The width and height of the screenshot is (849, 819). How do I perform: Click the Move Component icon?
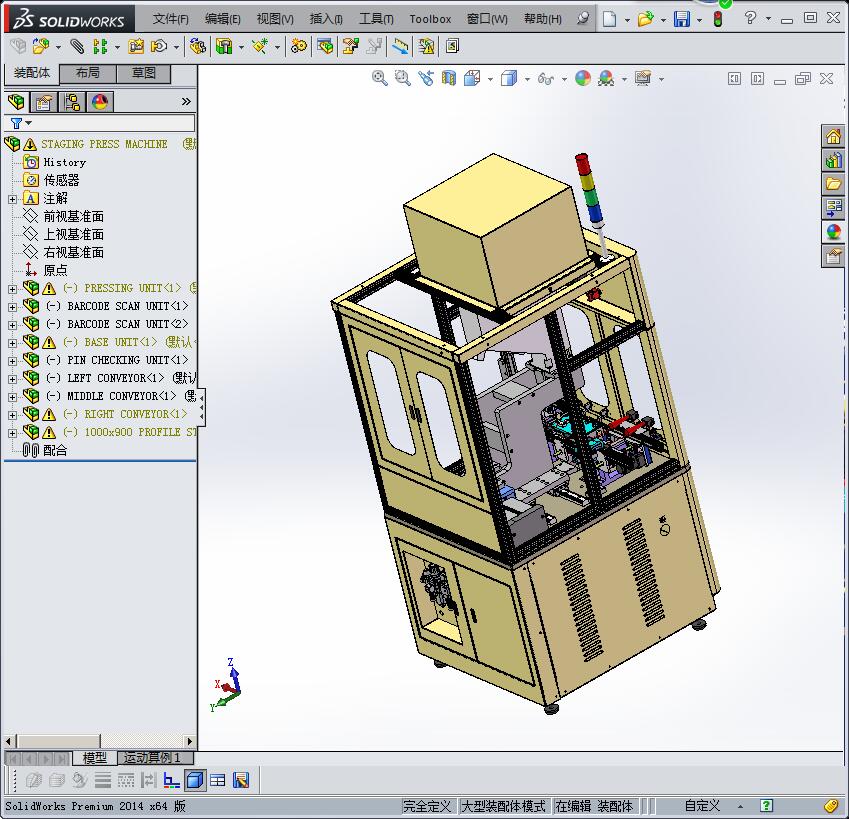(x=159, y=47)
